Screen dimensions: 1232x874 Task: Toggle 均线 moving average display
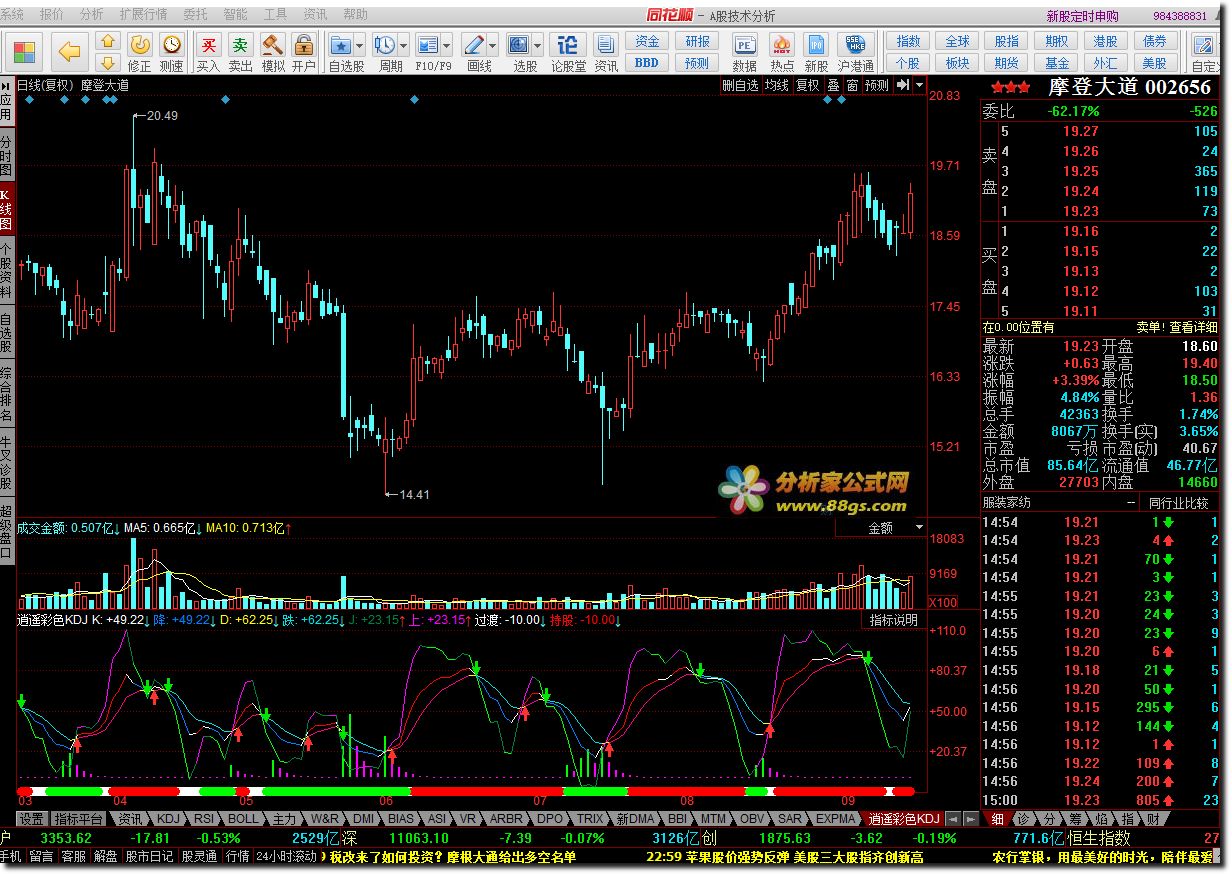(x=776, y=85)
